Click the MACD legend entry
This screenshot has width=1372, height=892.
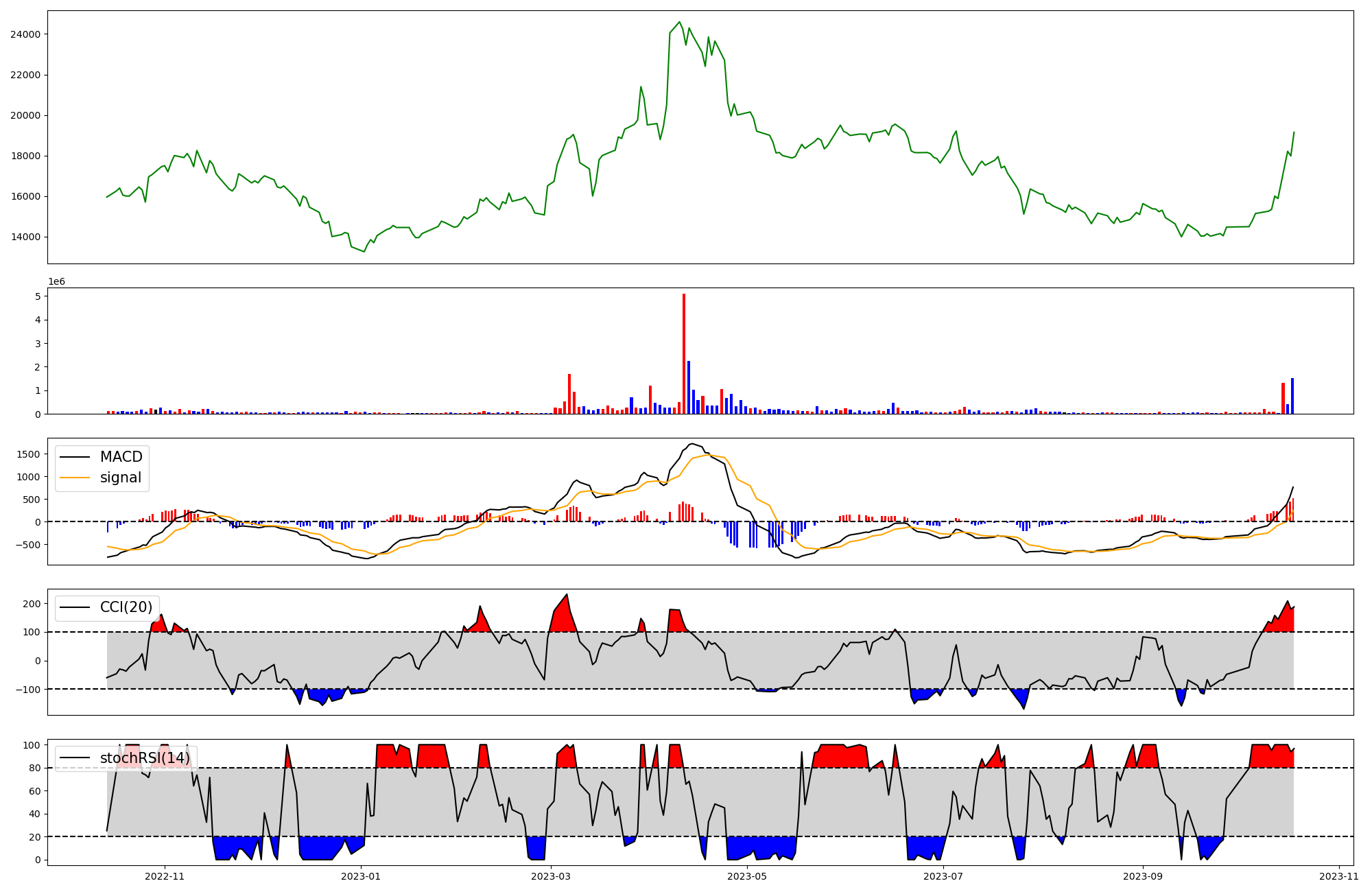click(x=121, y=457)
